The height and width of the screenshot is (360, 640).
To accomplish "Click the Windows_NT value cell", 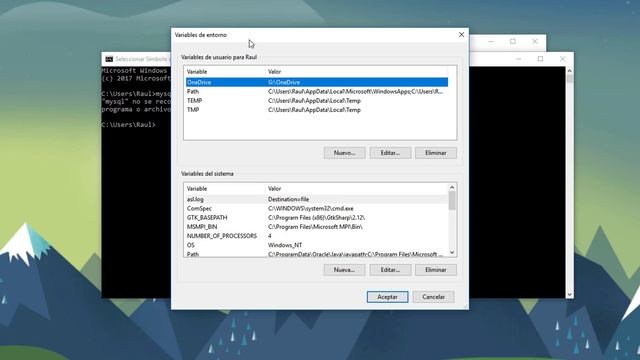I will coord(285,245).
